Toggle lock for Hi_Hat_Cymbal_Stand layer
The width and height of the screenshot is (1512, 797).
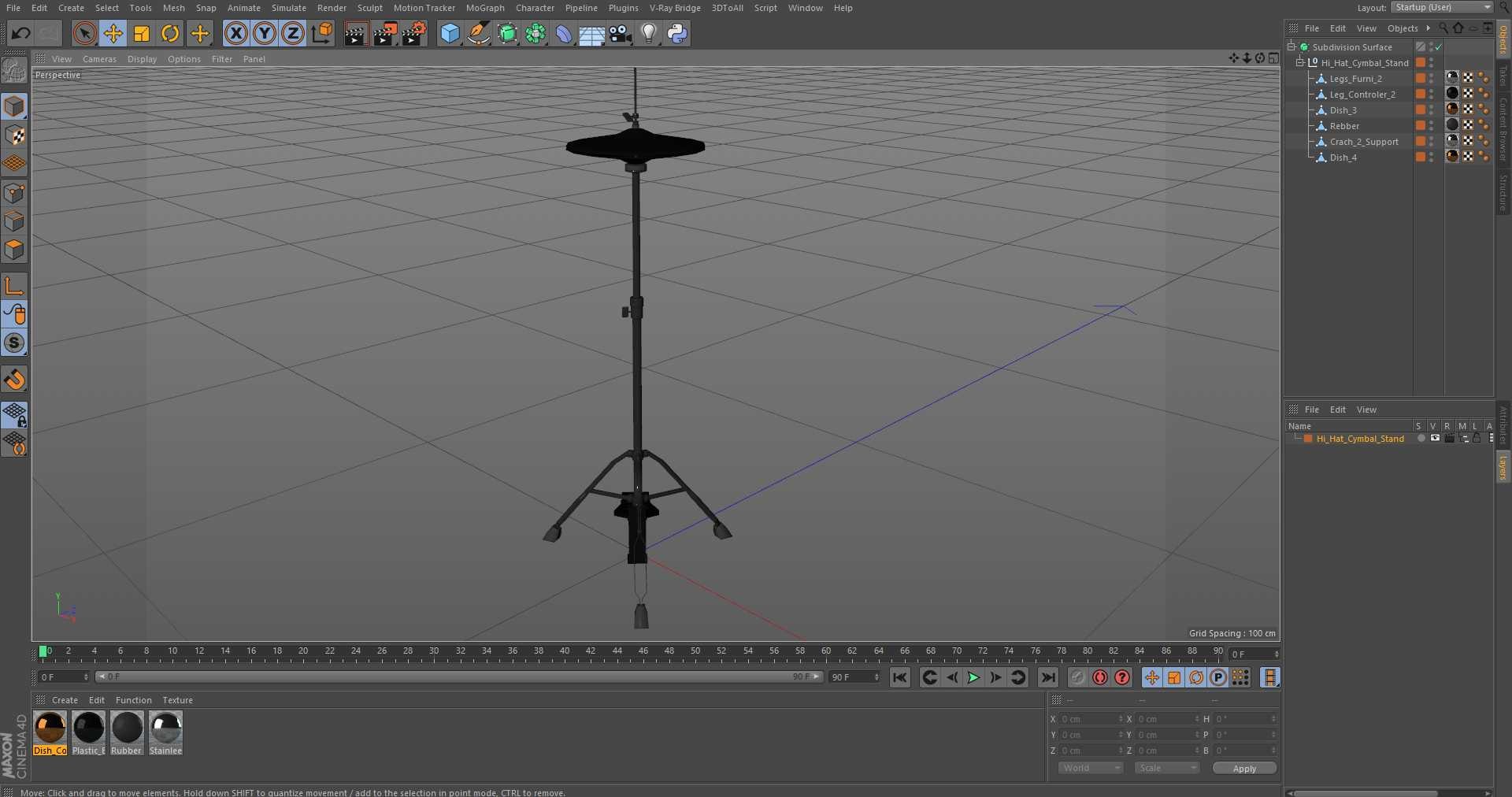(x=1477, y=439)
